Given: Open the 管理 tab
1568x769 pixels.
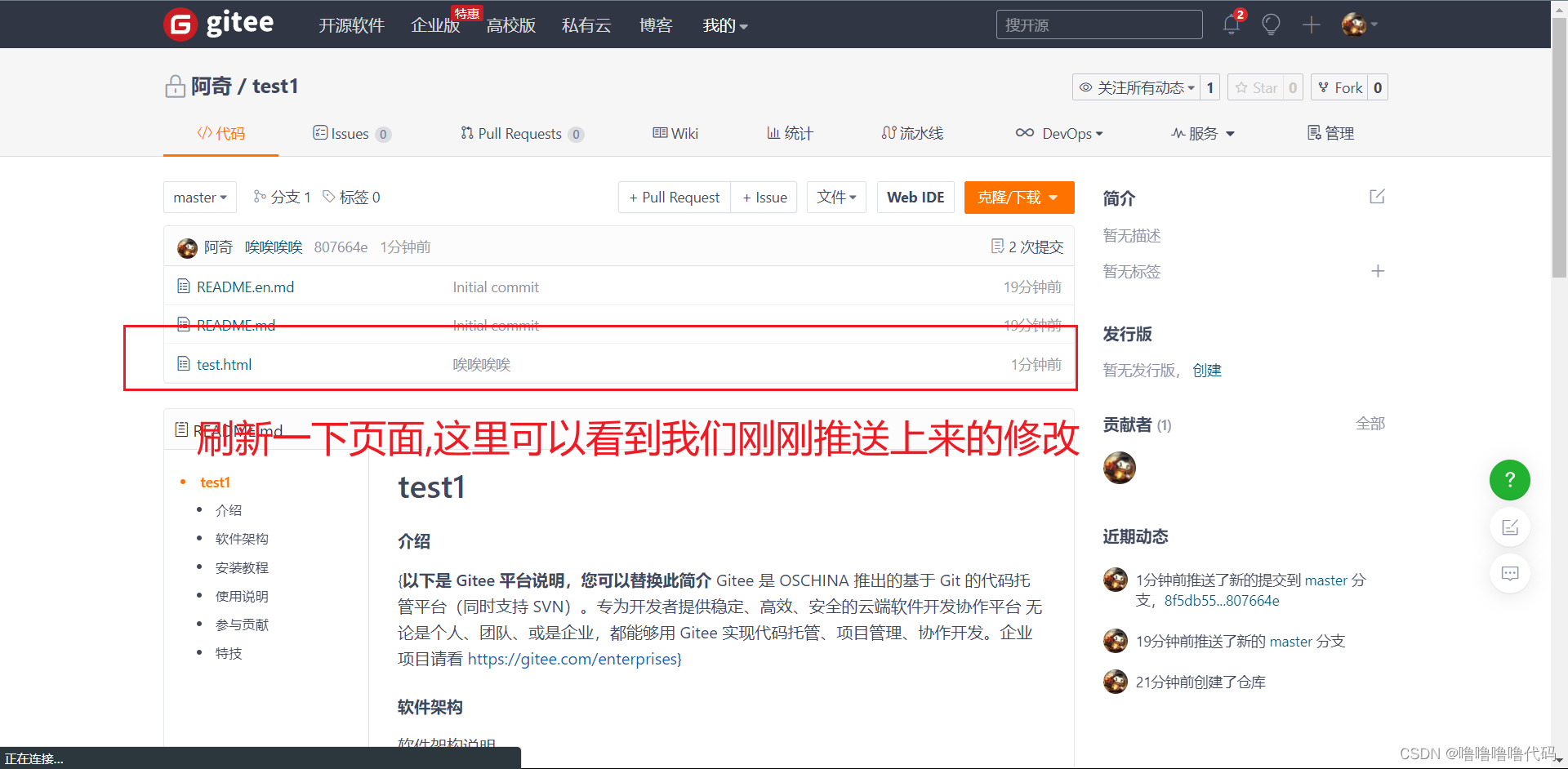Looking at the screenshot, I should [1330, 133].
